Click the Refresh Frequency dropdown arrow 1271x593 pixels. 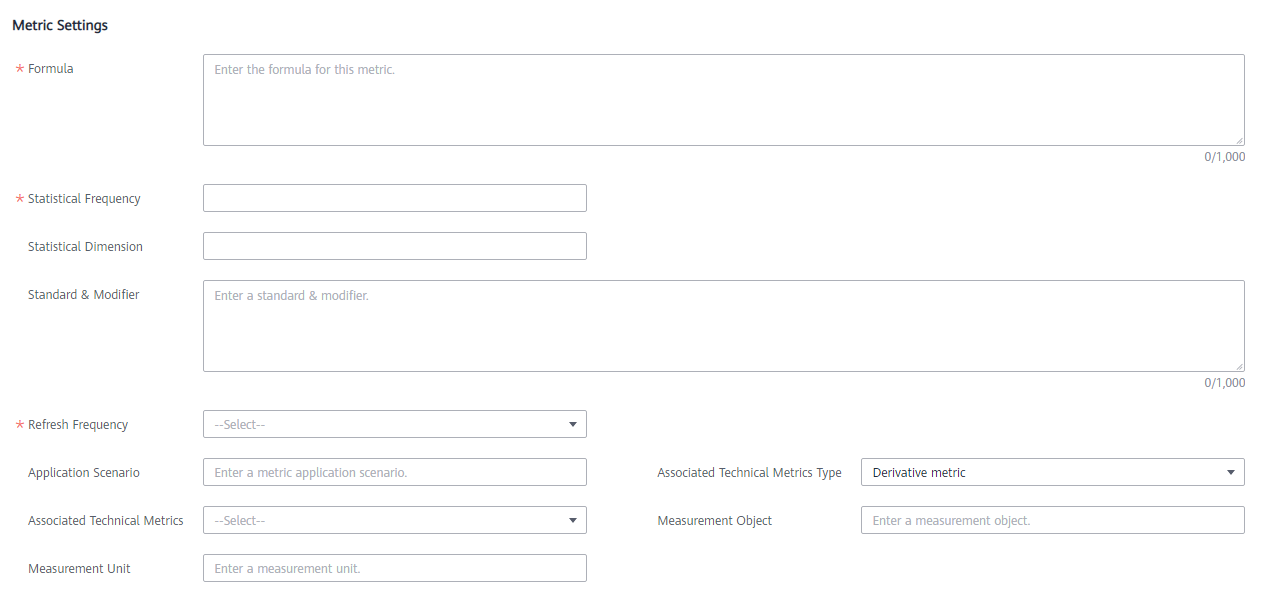coord(573,425)
